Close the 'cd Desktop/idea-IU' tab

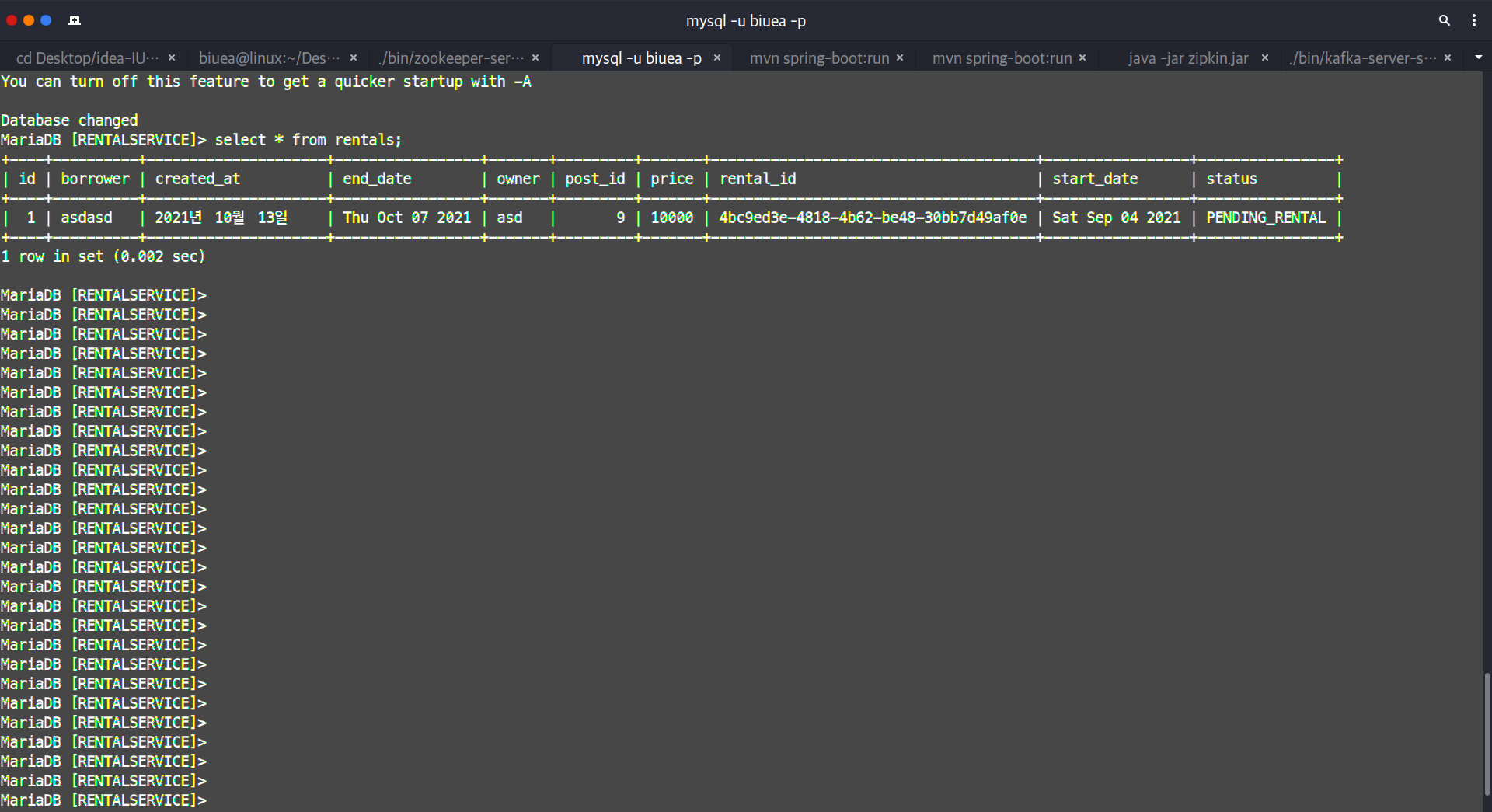(172, 58)
